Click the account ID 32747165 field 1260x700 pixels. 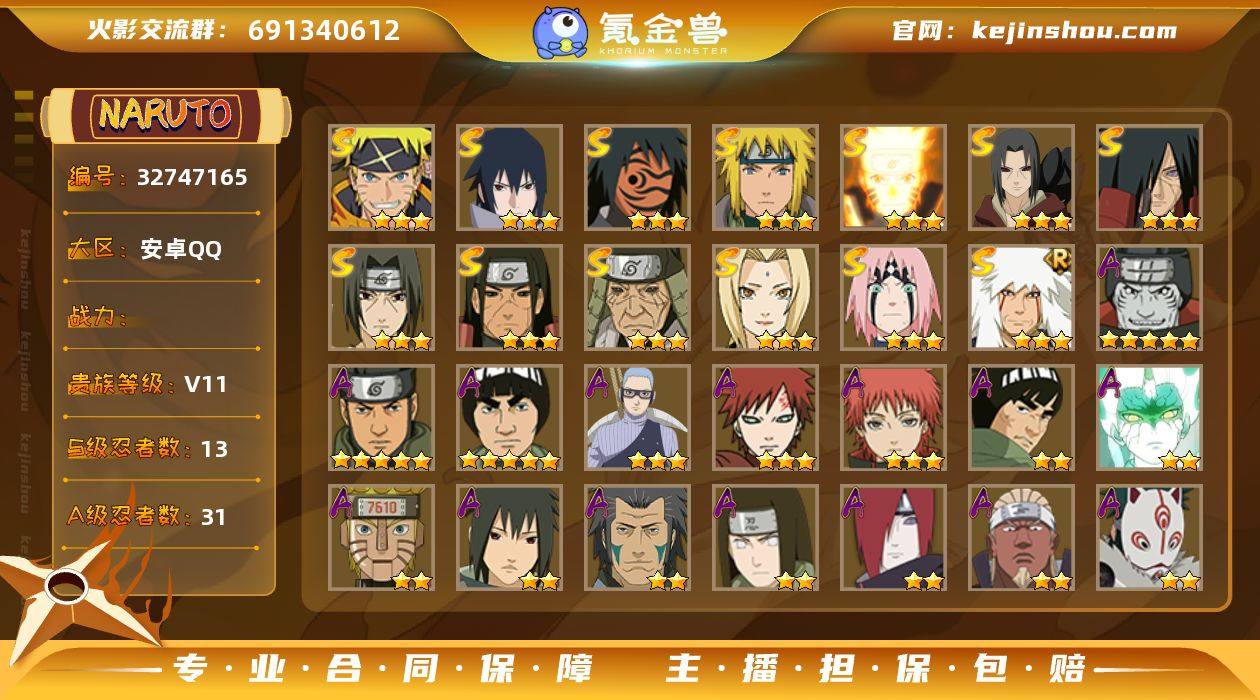click(x=160, y=178)
